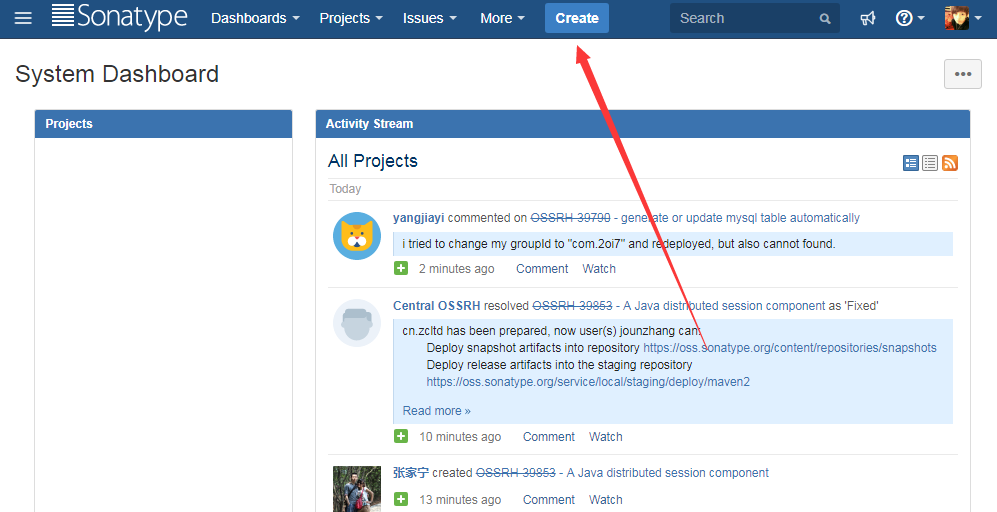Open yangjiayi's user profile link
The image size is (997, 512).
(418, 218)
